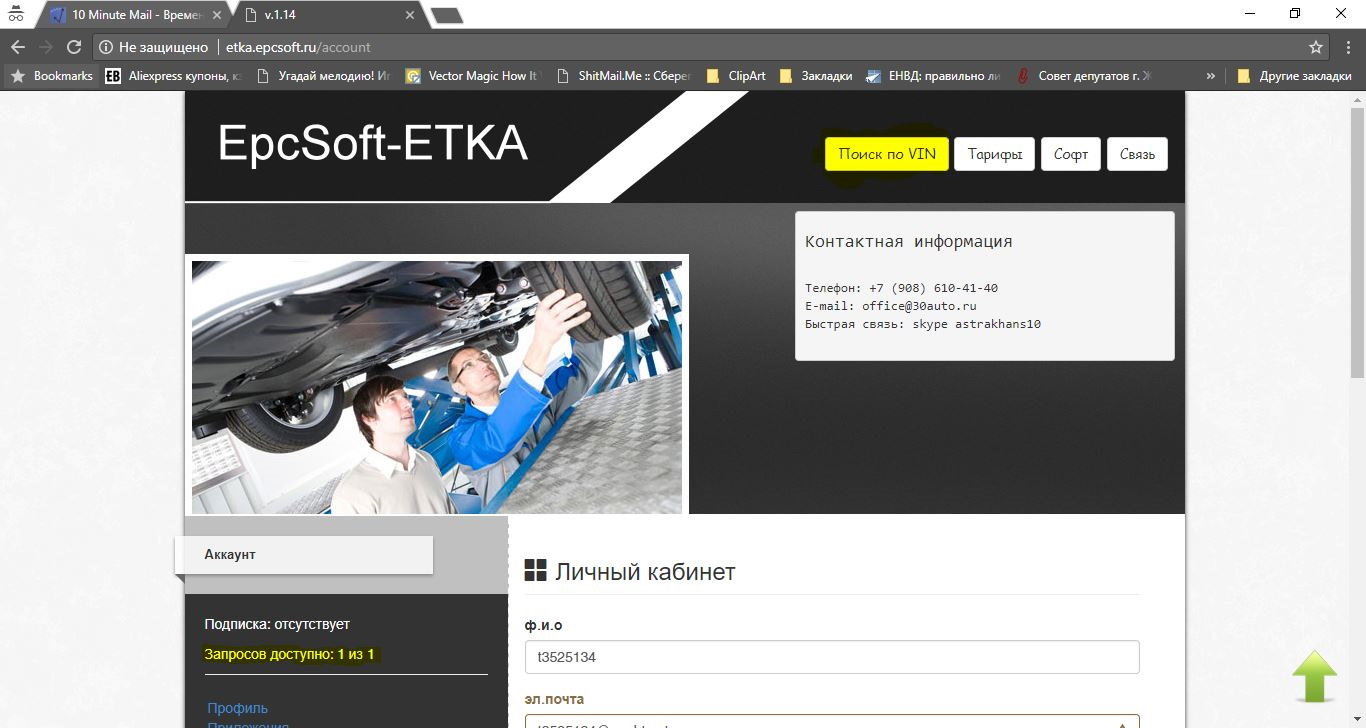The height and width of the screenshot is (728, 1366).
Task: Click the incognito icon in the title bar
Action: coord(16,14)
